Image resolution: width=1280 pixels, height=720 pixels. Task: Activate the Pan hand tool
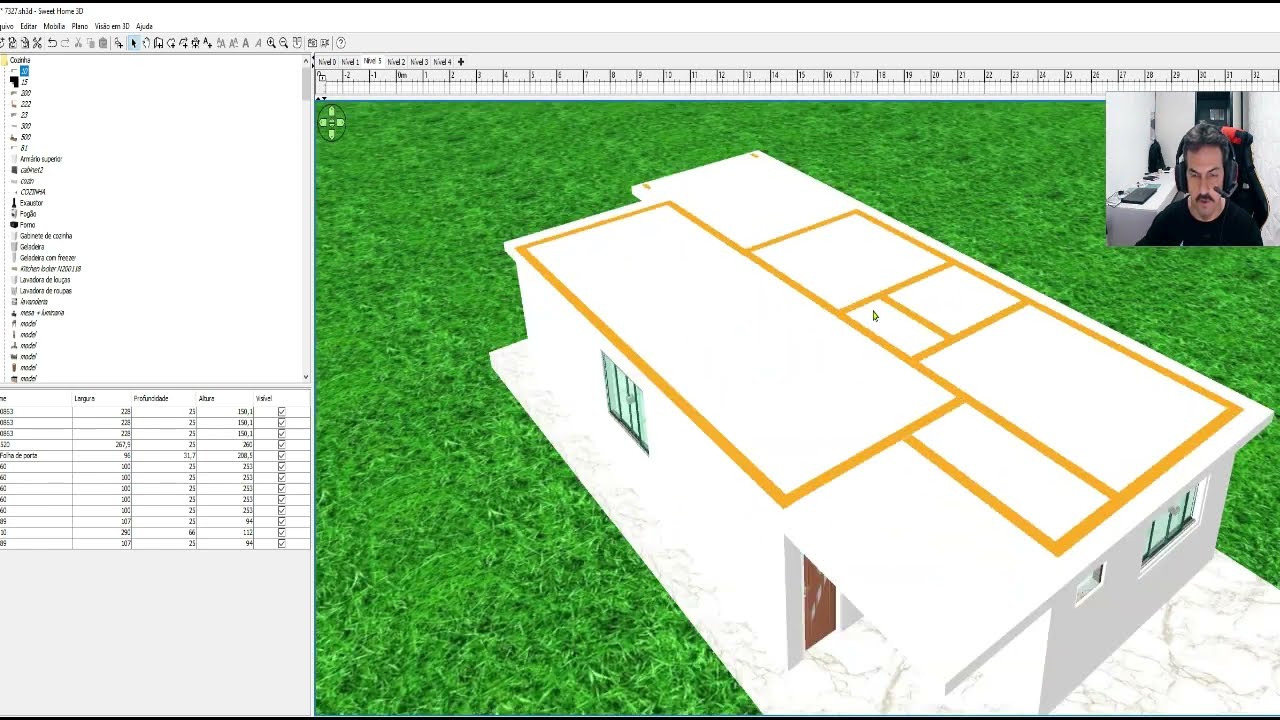[x=146, y=43]
